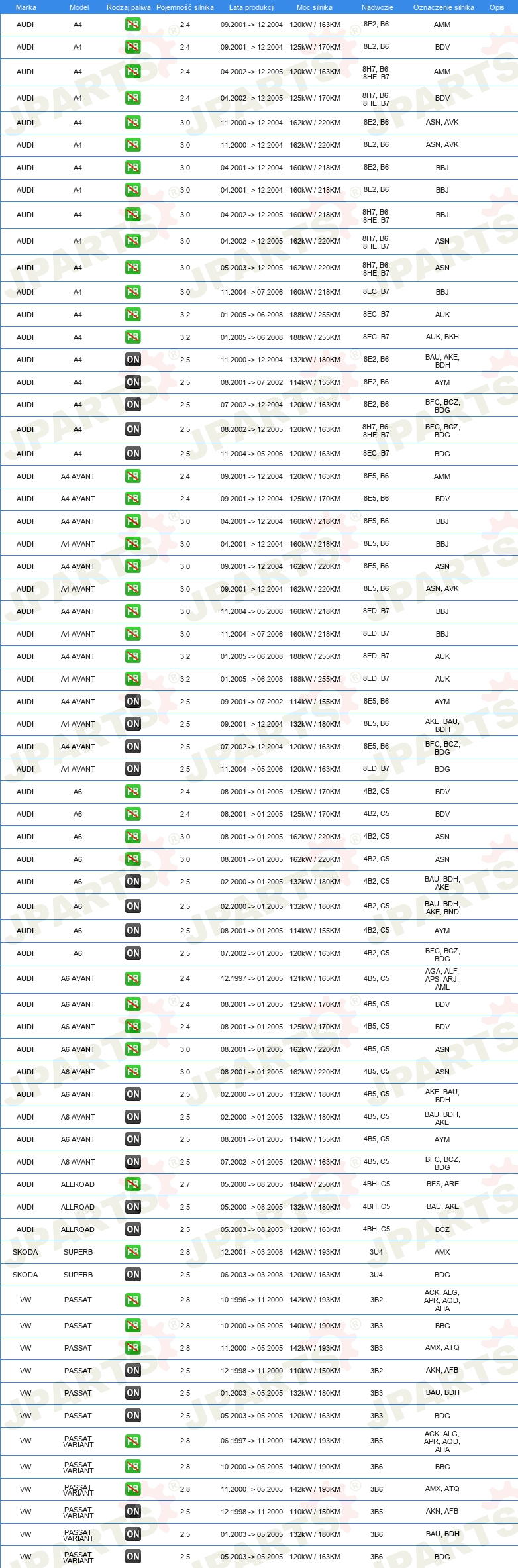Click diesel ON icon in Passat Variant 3B6 BAU, BDH row
This screenshot has width=518, height=1568.
pos(132,1534)
